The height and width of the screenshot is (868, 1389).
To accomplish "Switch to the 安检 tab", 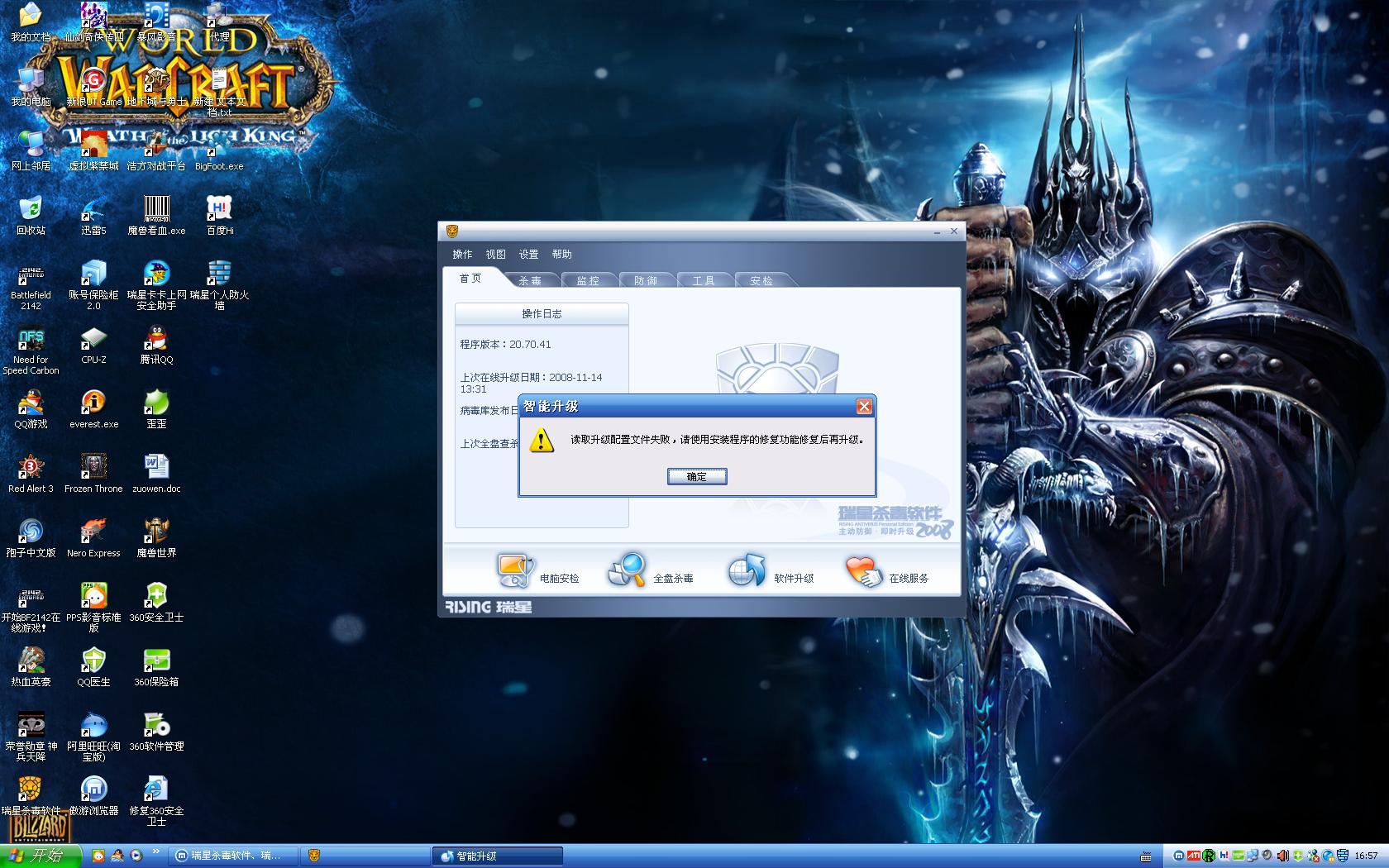I will (x=761, y=280).
